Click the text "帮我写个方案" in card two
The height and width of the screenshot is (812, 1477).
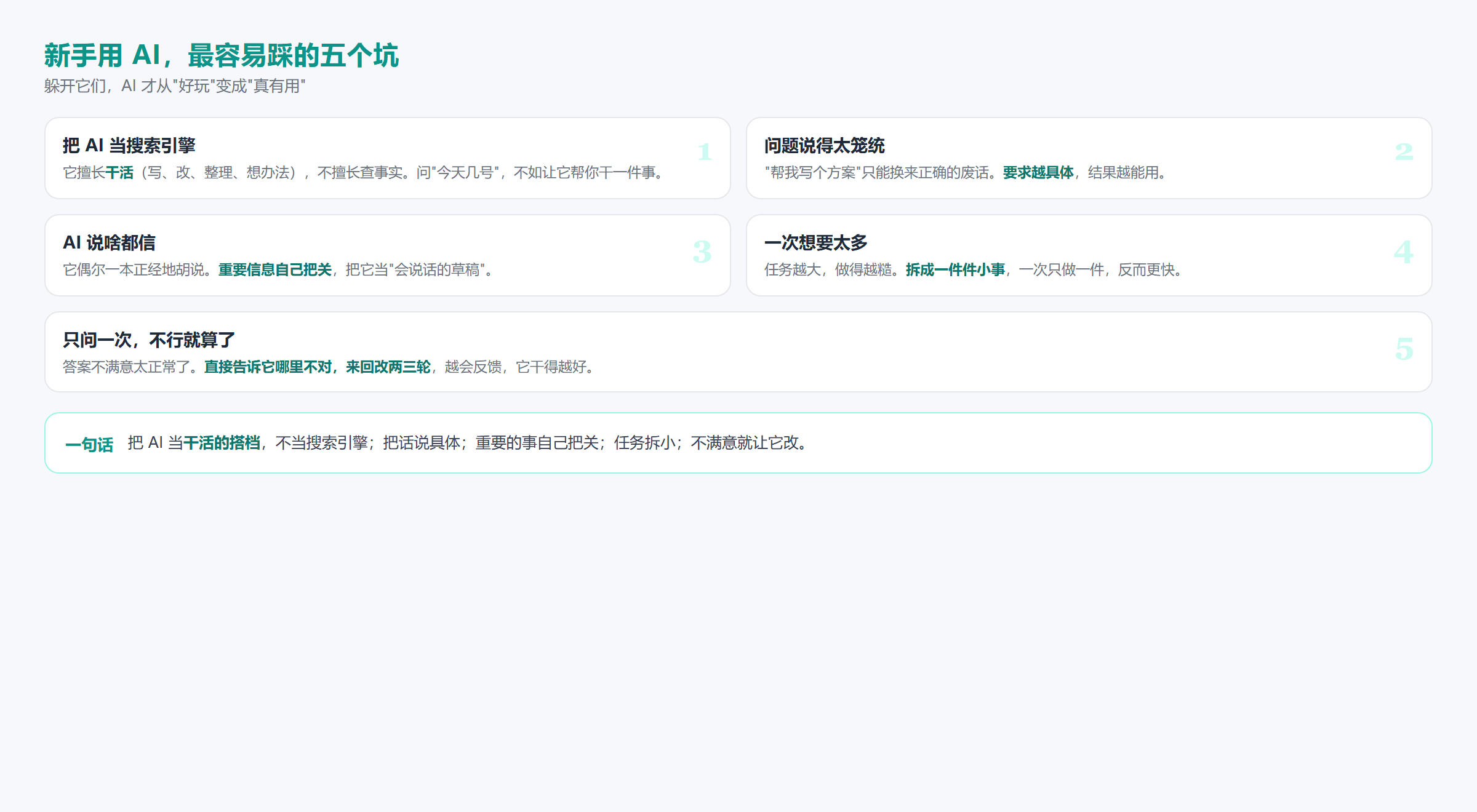click(813, 173)
